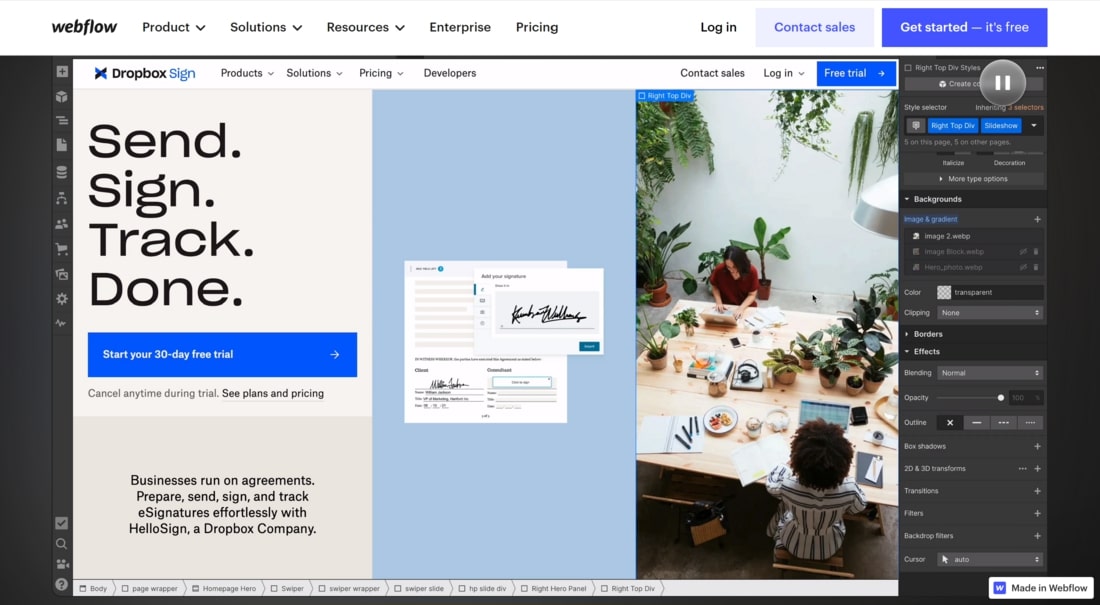Open the webflow Solutions dropdown menu
The height and width of the screenshot is (605, 1100).
[266, 27]
